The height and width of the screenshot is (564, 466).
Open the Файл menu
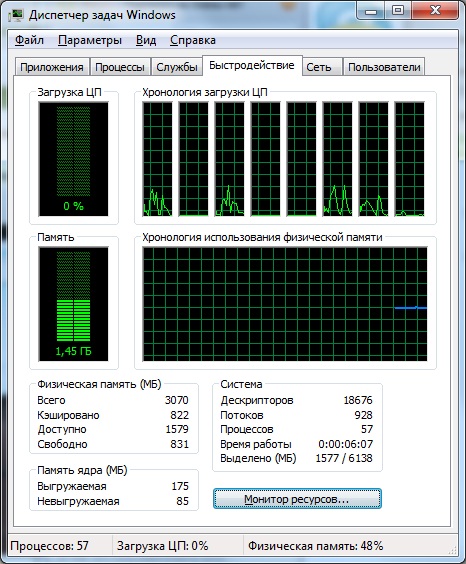pos(29,40)
